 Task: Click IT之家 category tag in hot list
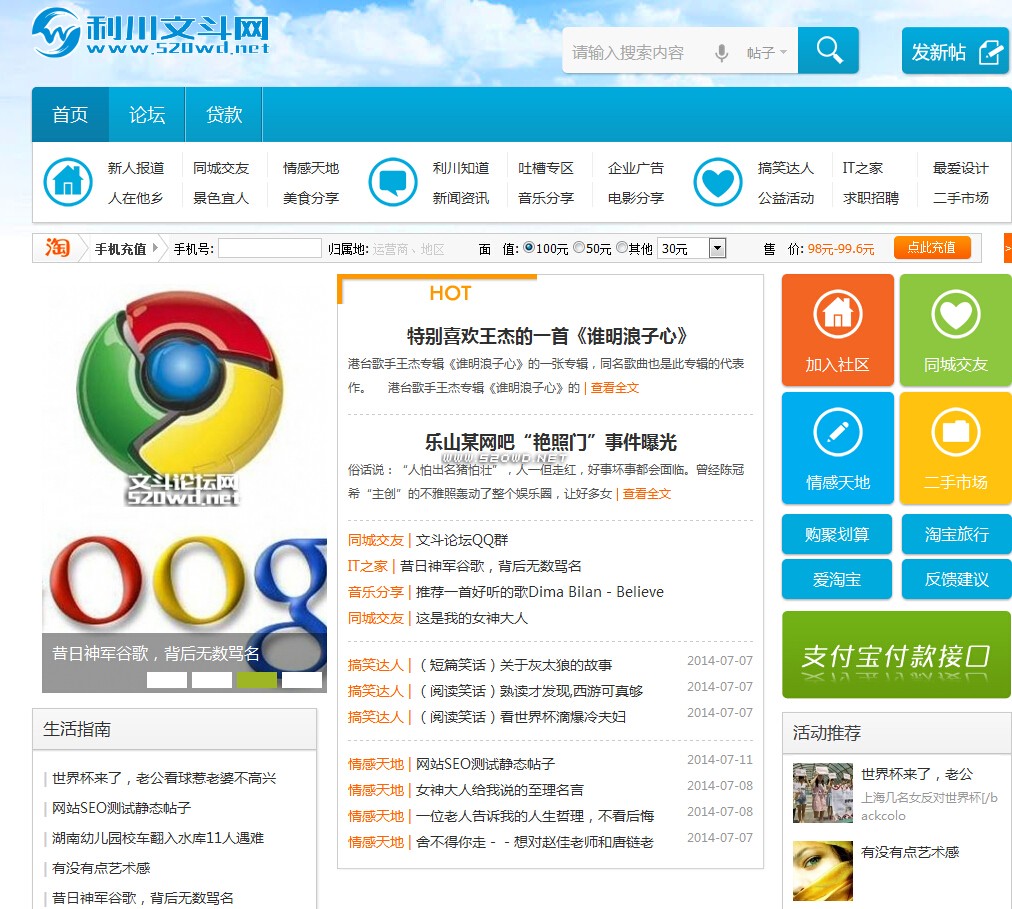(367, 566)
